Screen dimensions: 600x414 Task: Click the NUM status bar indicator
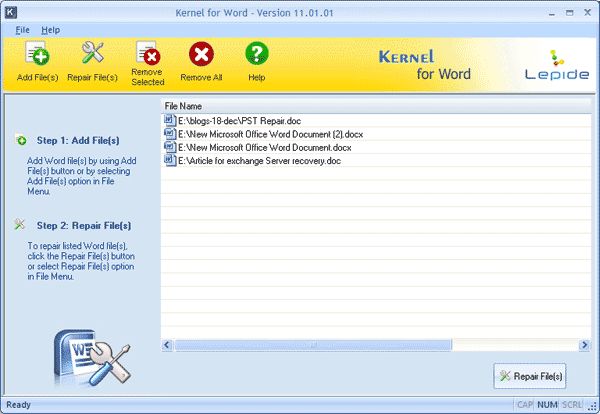(547, 404)
